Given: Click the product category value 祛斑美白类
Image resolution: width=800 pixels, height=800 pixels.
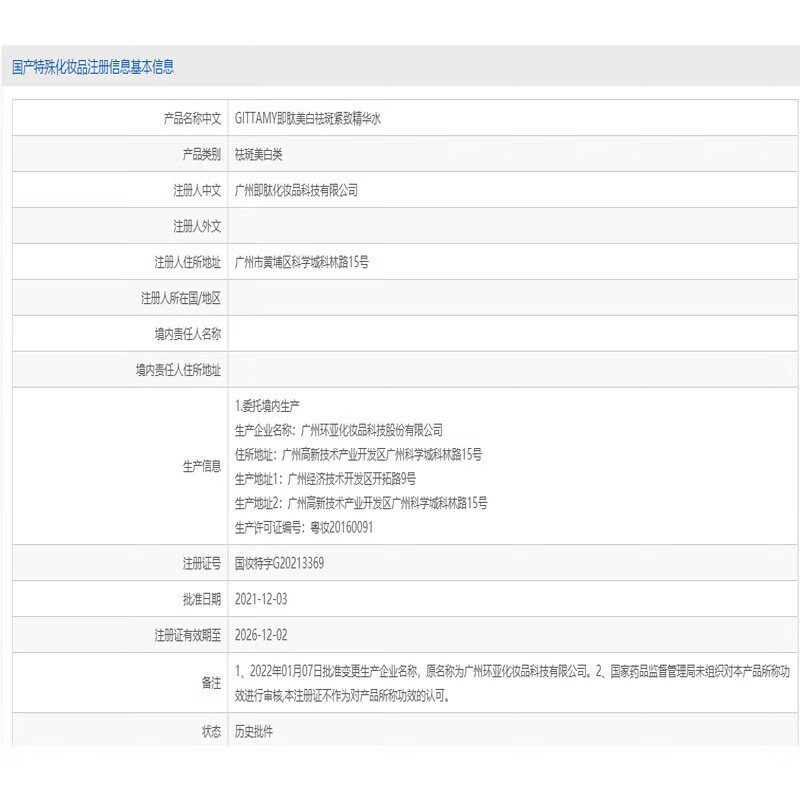Looking at the screenshot, I should coord(258,154).
